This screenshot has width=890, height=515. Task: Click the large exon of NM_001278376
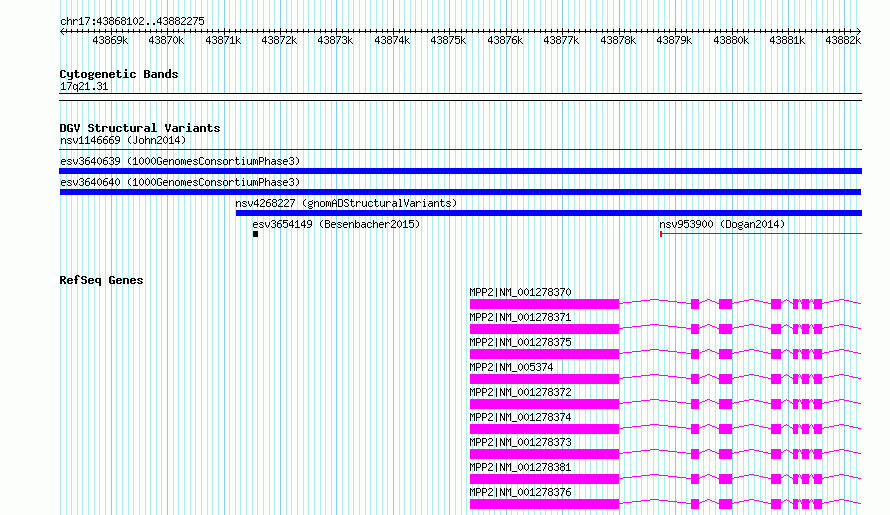[544, 504]
